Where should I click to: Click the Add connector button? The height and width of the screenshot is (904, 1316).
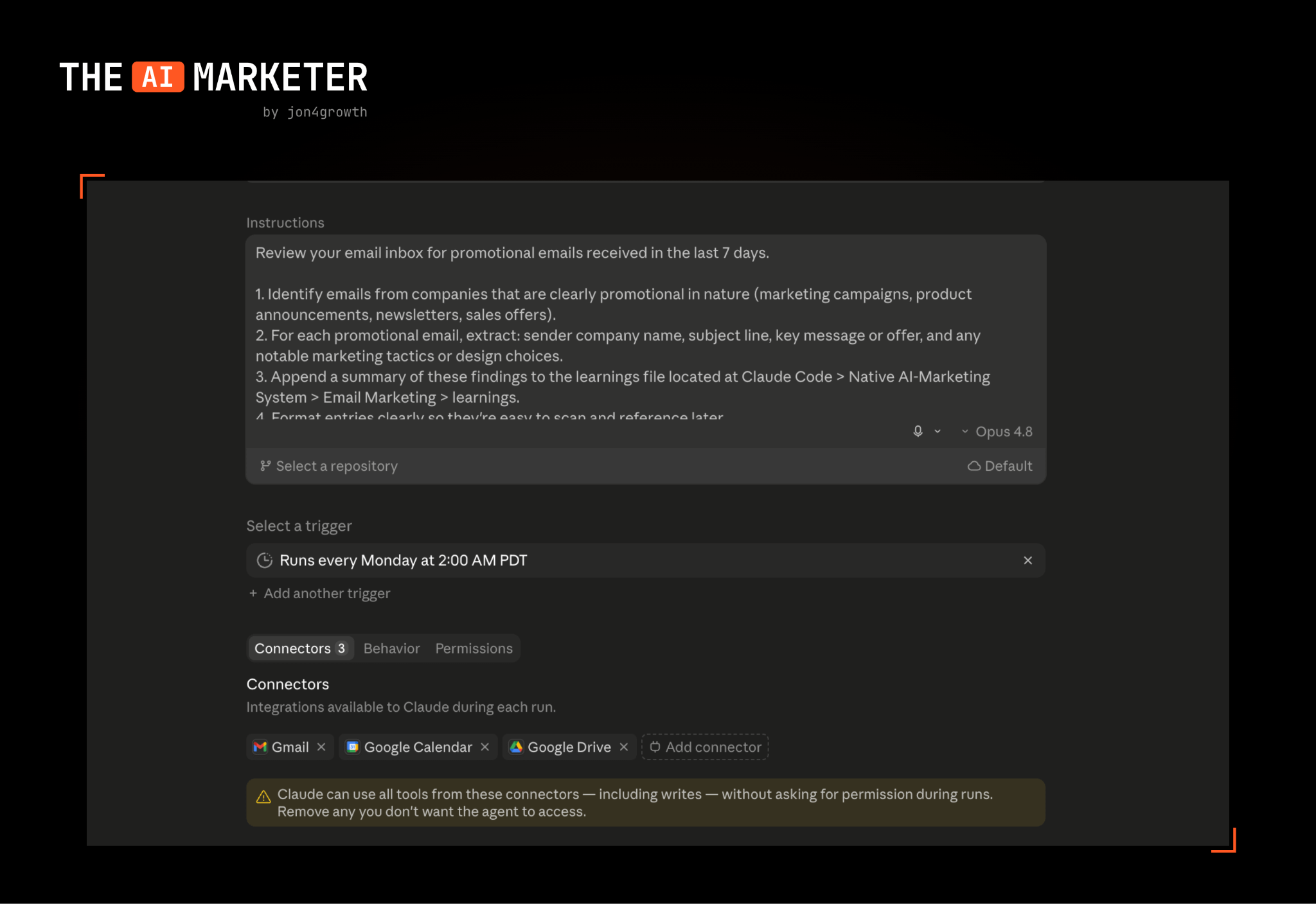tap(705, 747)
